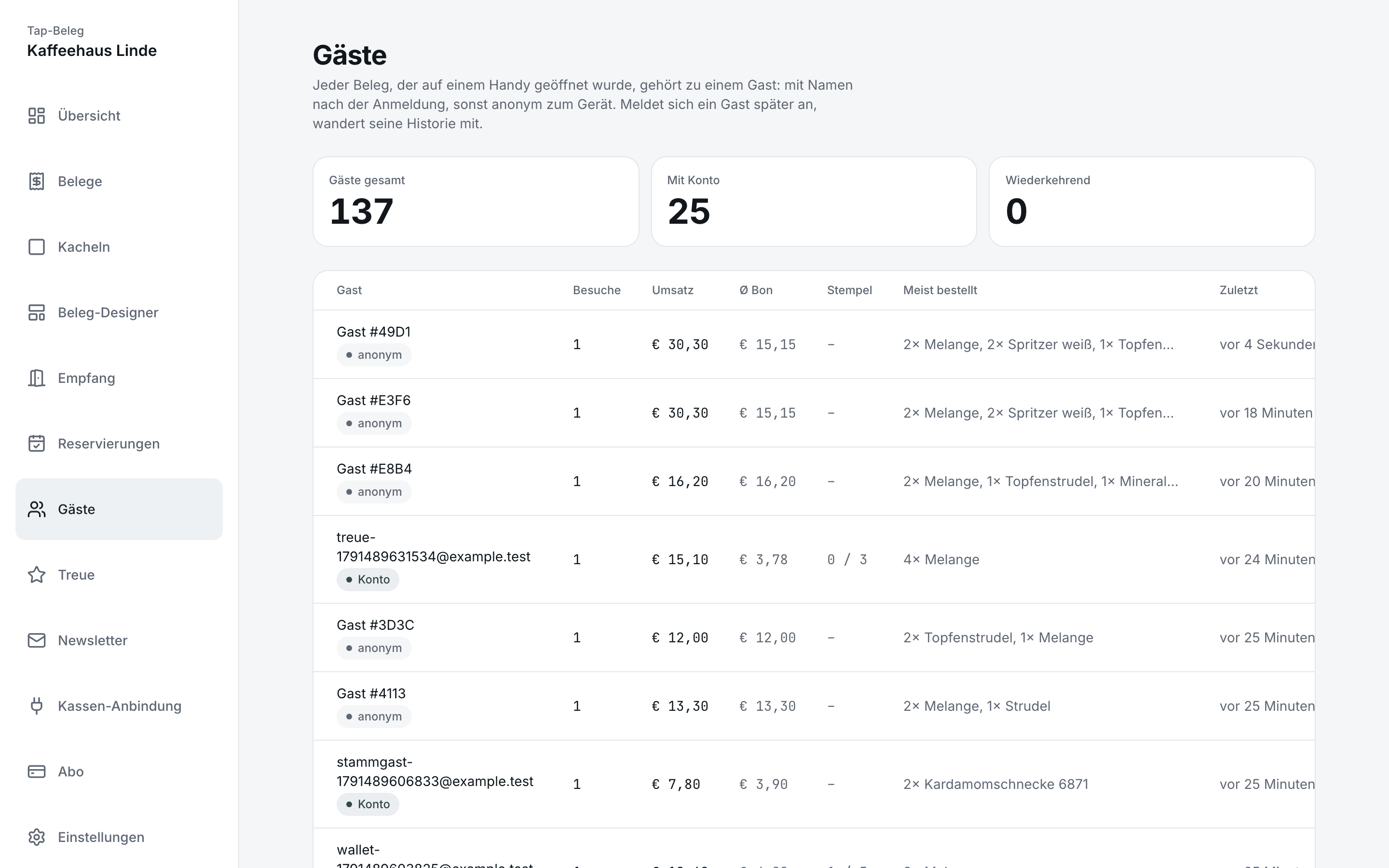Screen dimensions: 1389x868
Task: Click the Kassen-Anbindung plug icon
Action: (37, 706)
